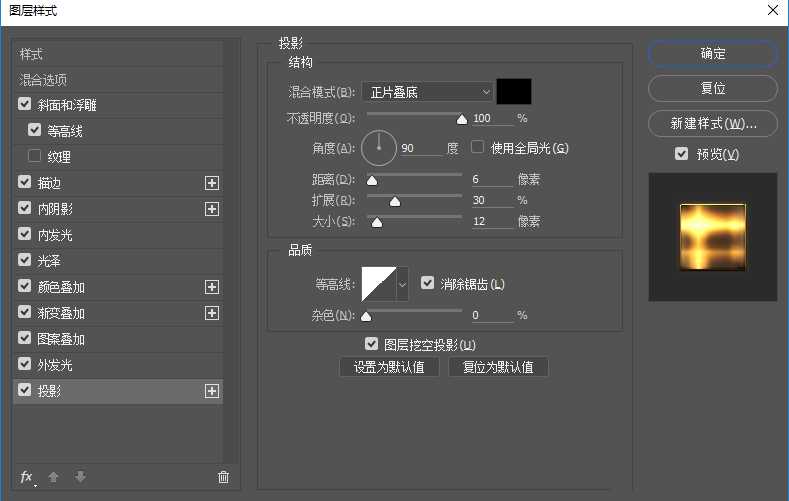789x501 pixels.
Task: Click the move effect up arrow
Action: [x=55, y=477]
